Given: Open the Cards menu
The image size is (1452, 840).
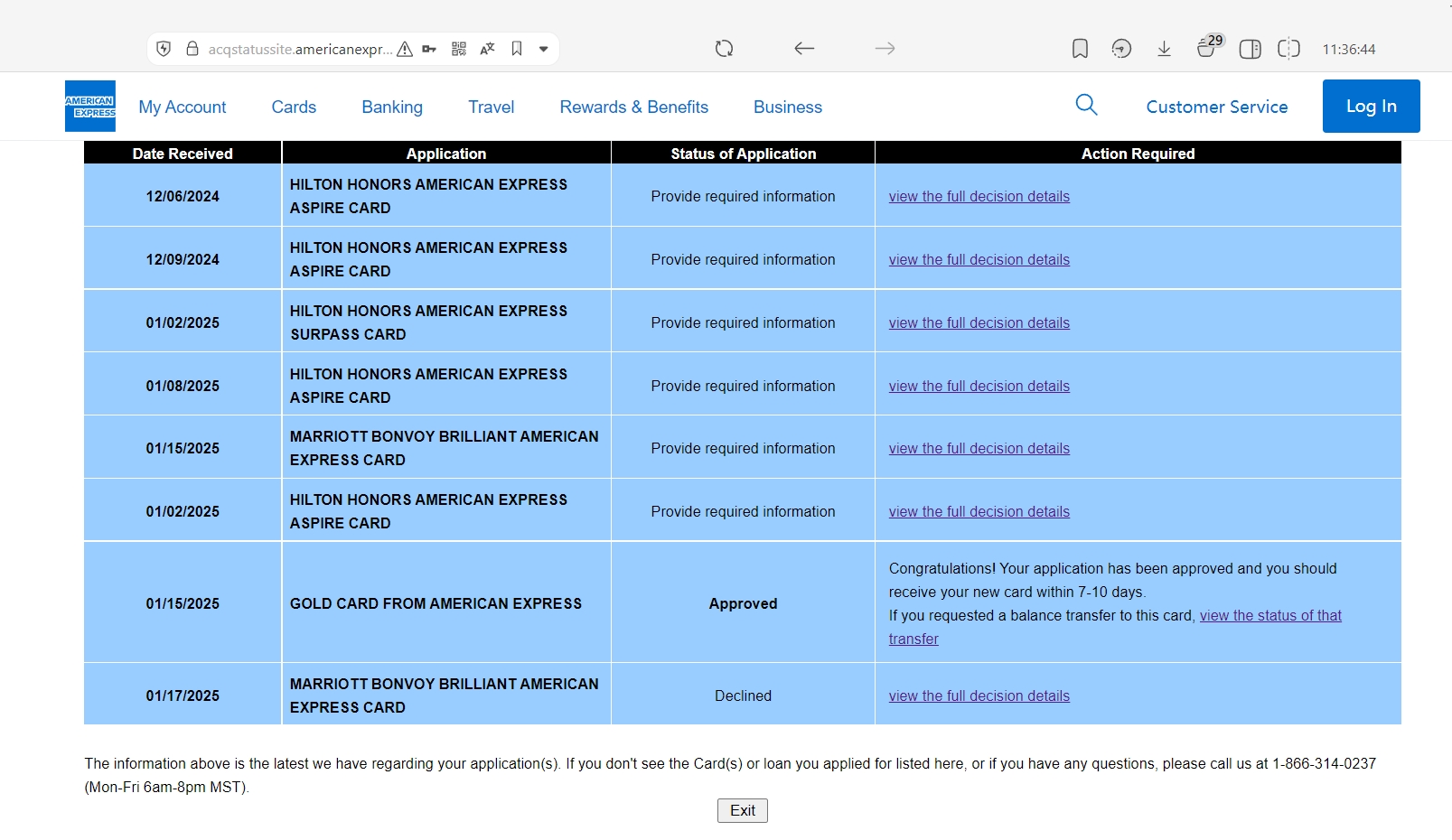Looking at the screenshot, I should coord(294,107).
